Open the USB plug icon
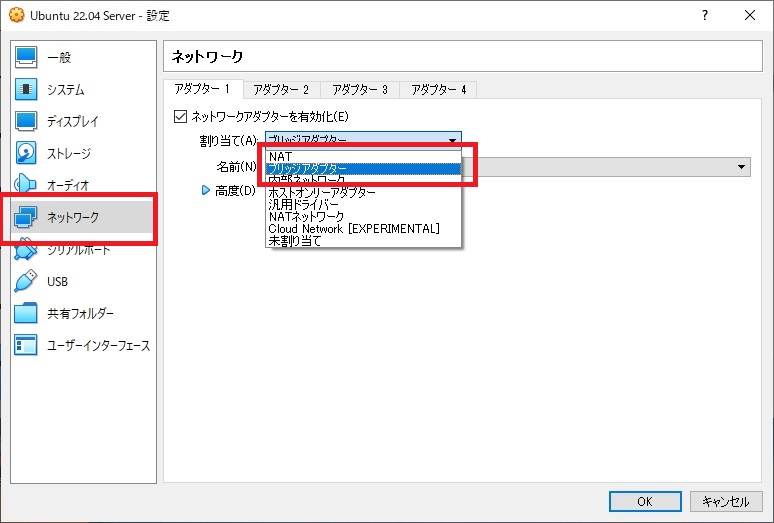The height and width of the screenshot is (523, 774). coord(26,281)
